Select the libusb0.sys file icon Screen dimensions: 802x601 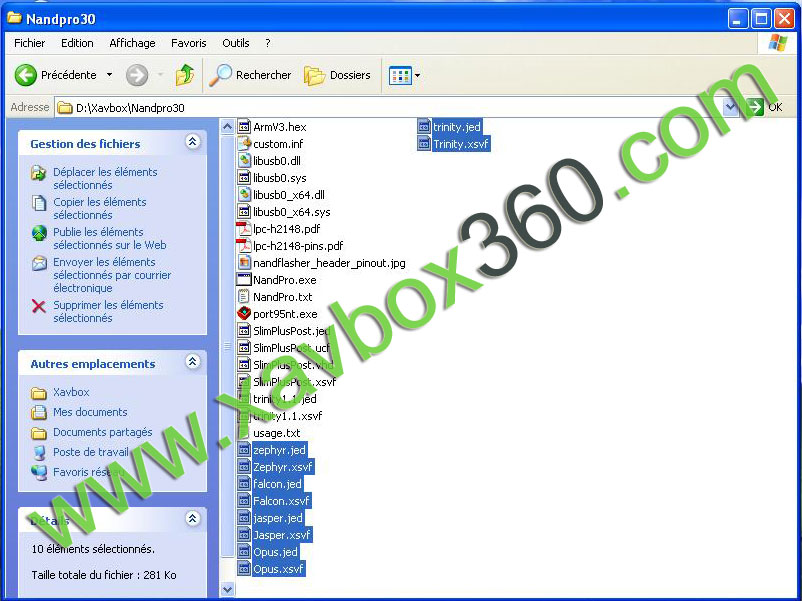click(x=244, y=178)
